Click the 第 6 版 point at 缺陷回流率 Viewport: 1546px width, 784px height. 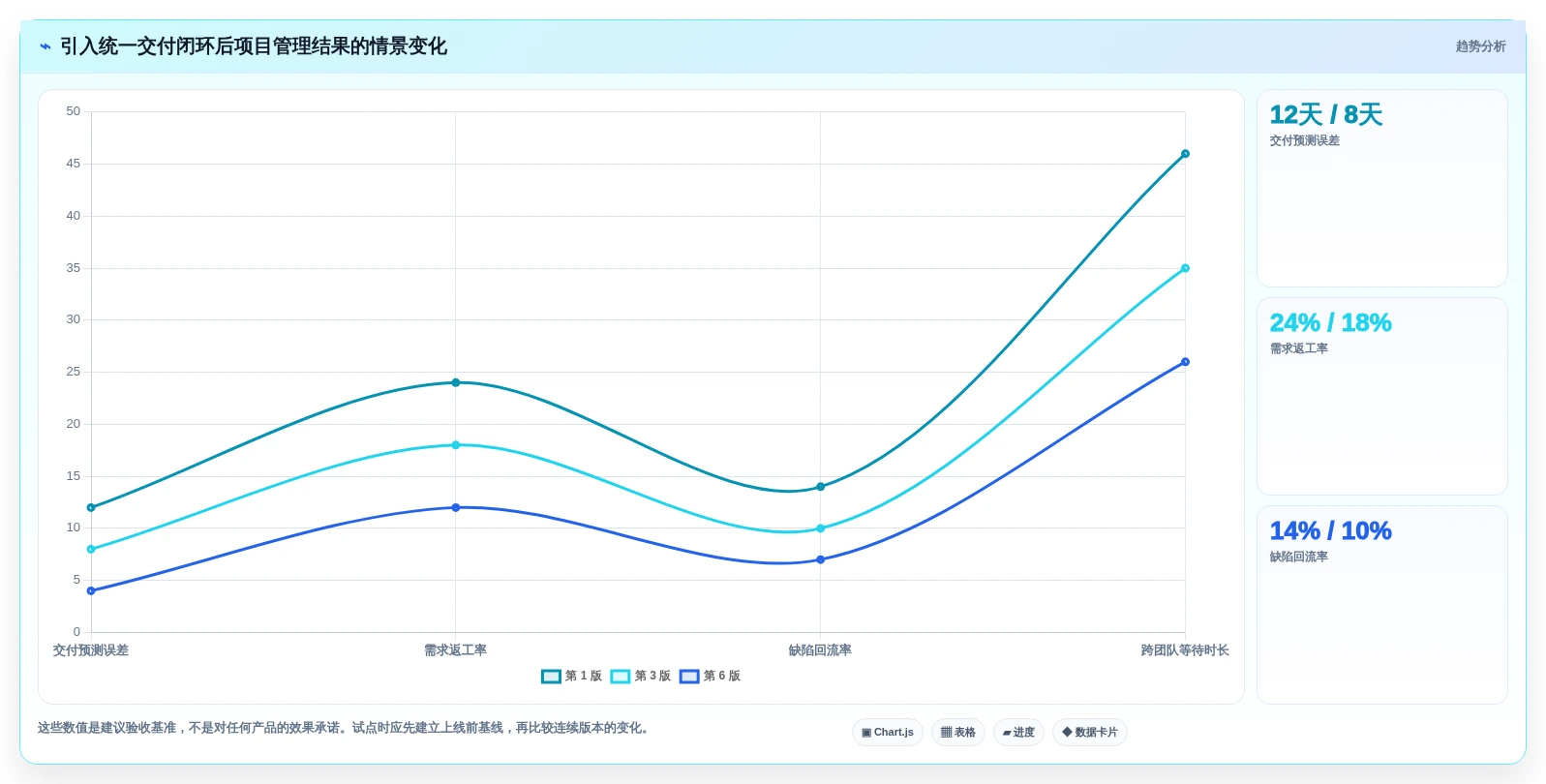pos(821,559)
